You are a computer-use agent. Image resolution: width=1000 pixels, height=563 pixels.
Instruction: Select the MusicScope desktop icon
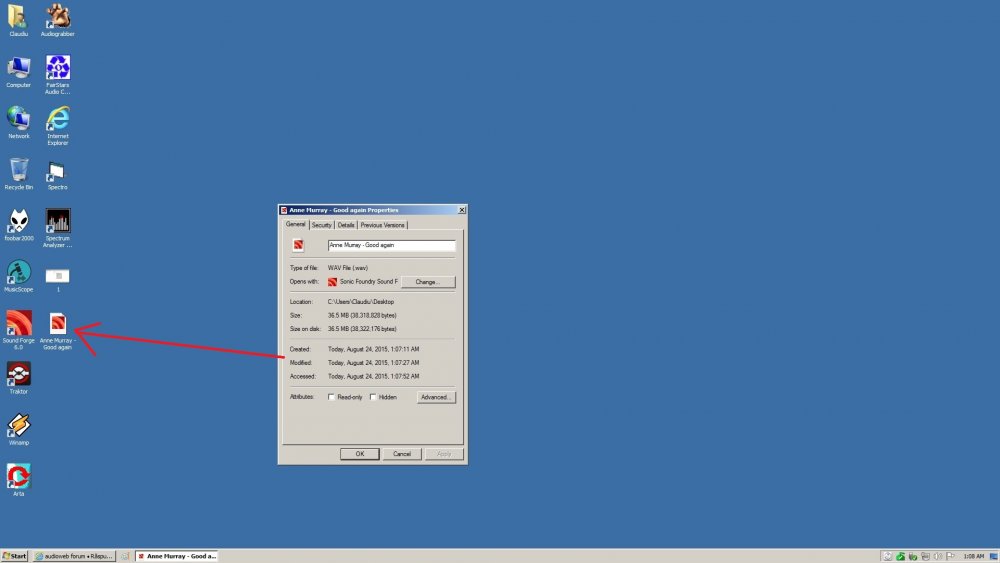click(18, 276)
